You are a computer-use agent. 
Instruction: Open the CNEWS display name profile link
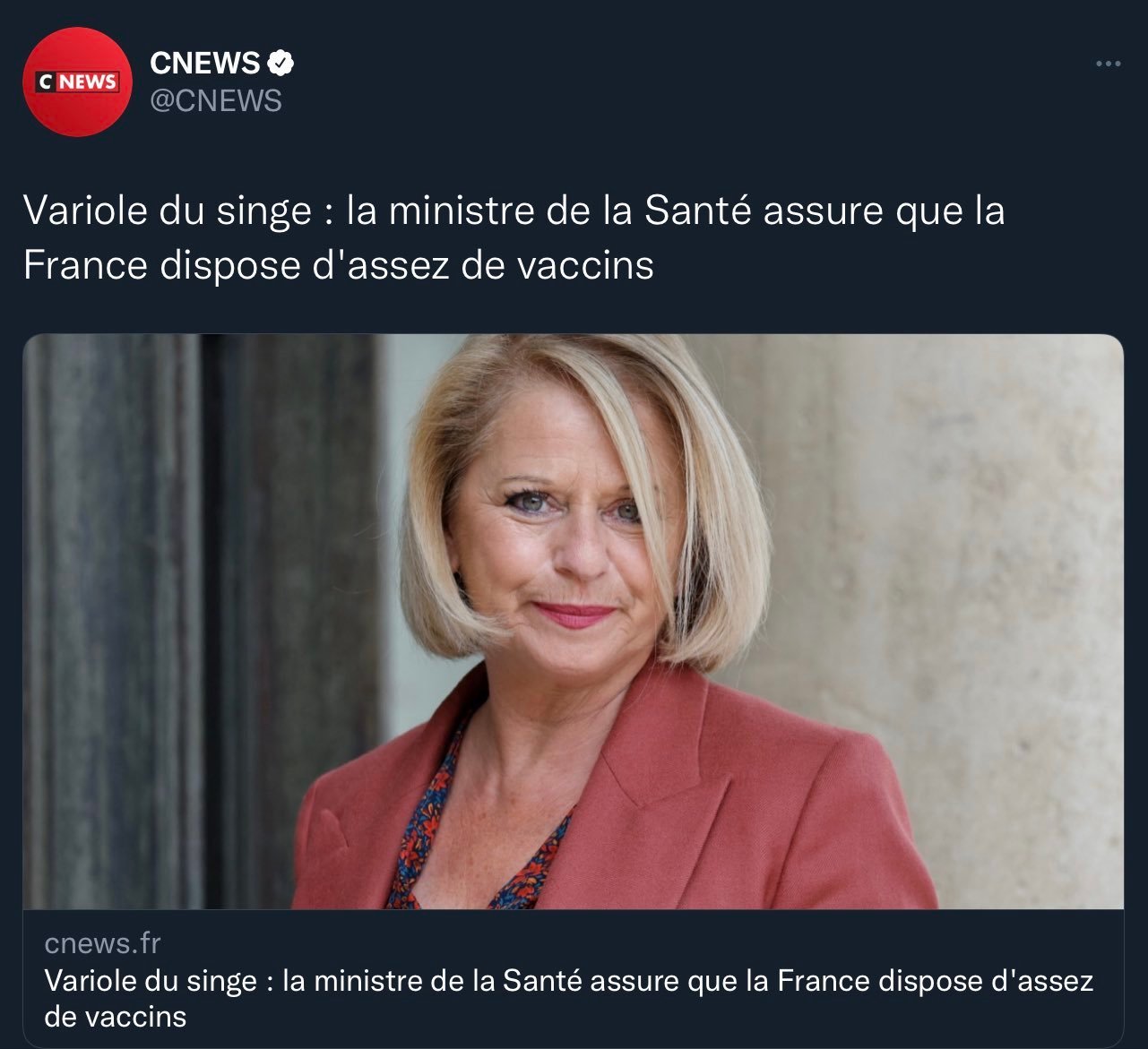[x=204, y=63]
